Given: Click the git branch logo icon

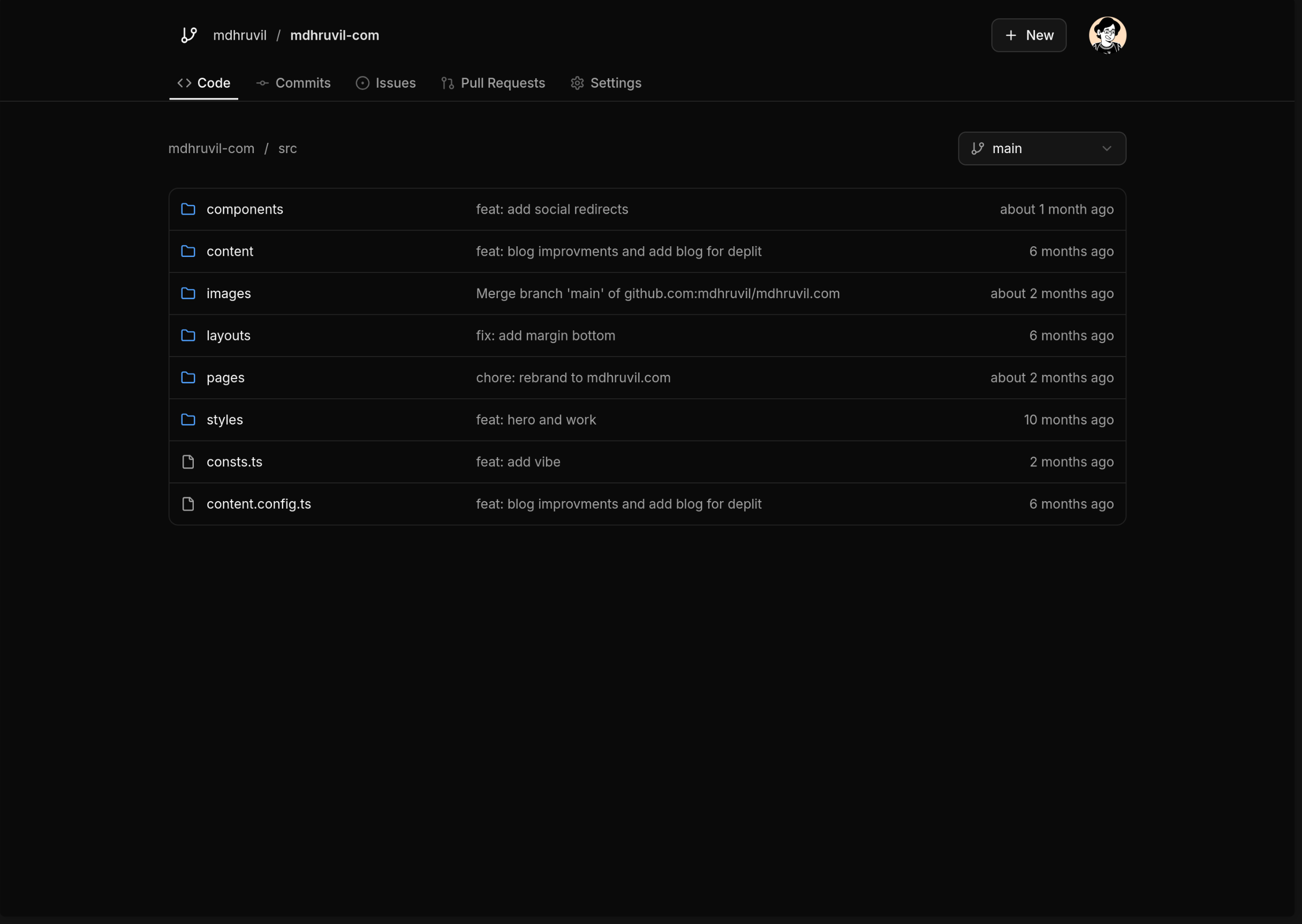Looking at the screenshot, I should point(189,35).
